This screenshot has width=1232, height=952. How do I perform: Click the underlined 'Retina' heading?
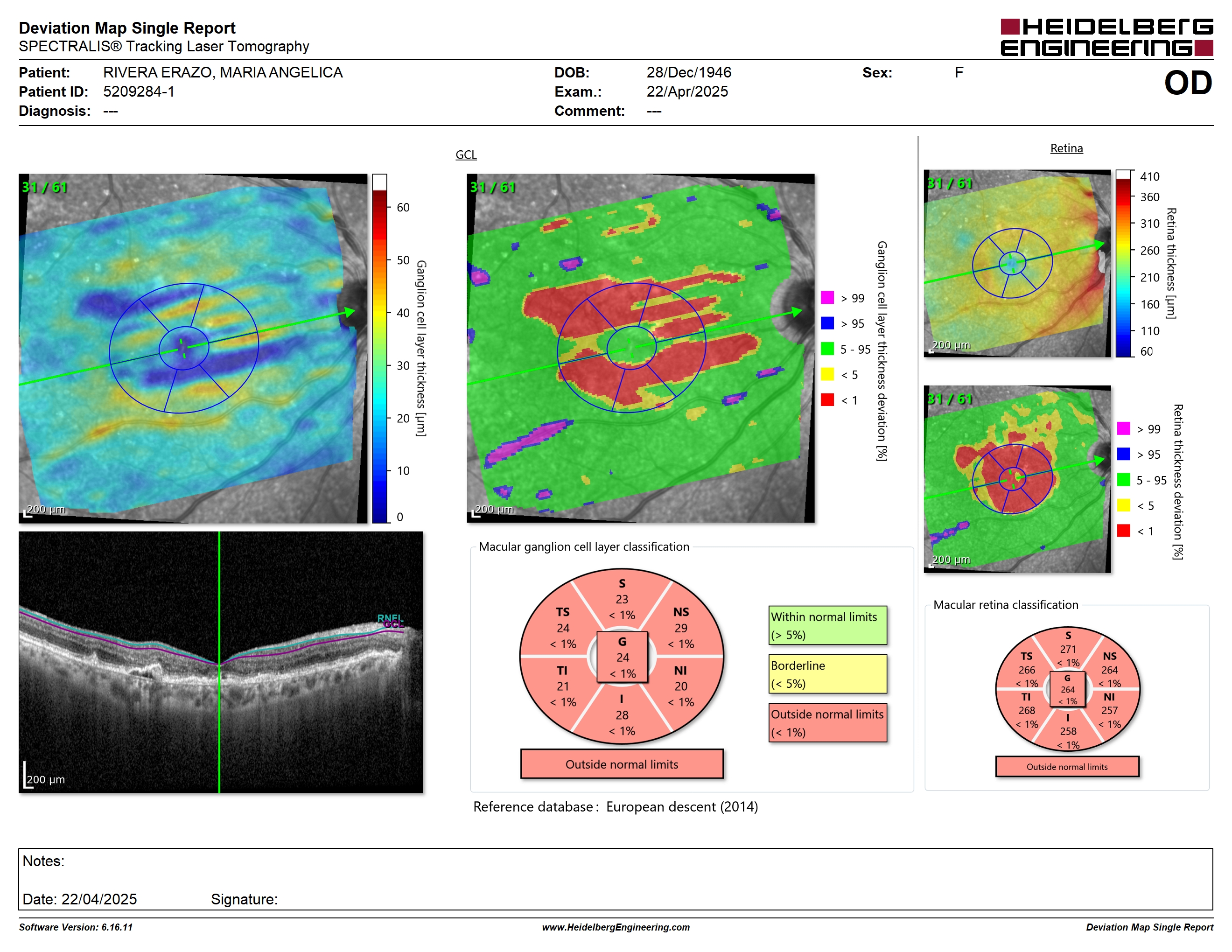[1066, 148]
